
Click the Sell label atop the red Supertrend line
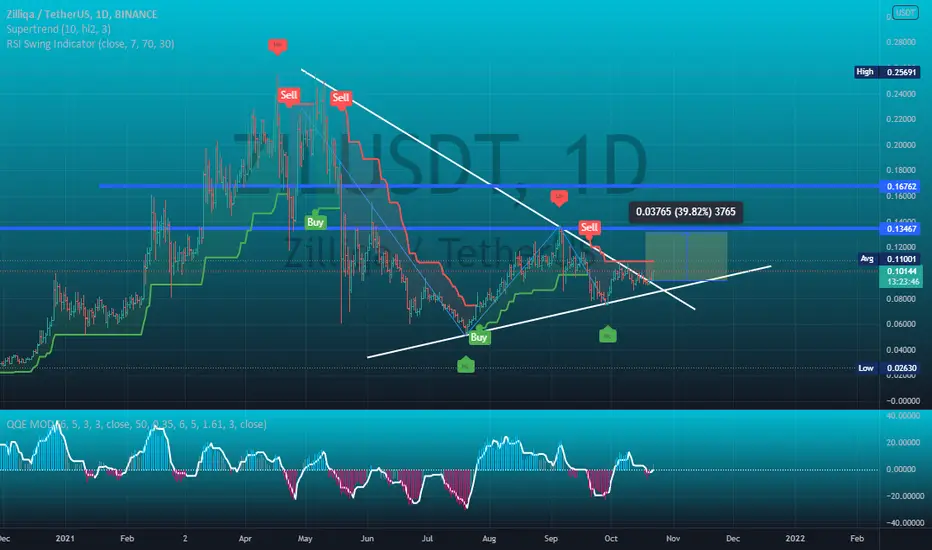[341, 98]
